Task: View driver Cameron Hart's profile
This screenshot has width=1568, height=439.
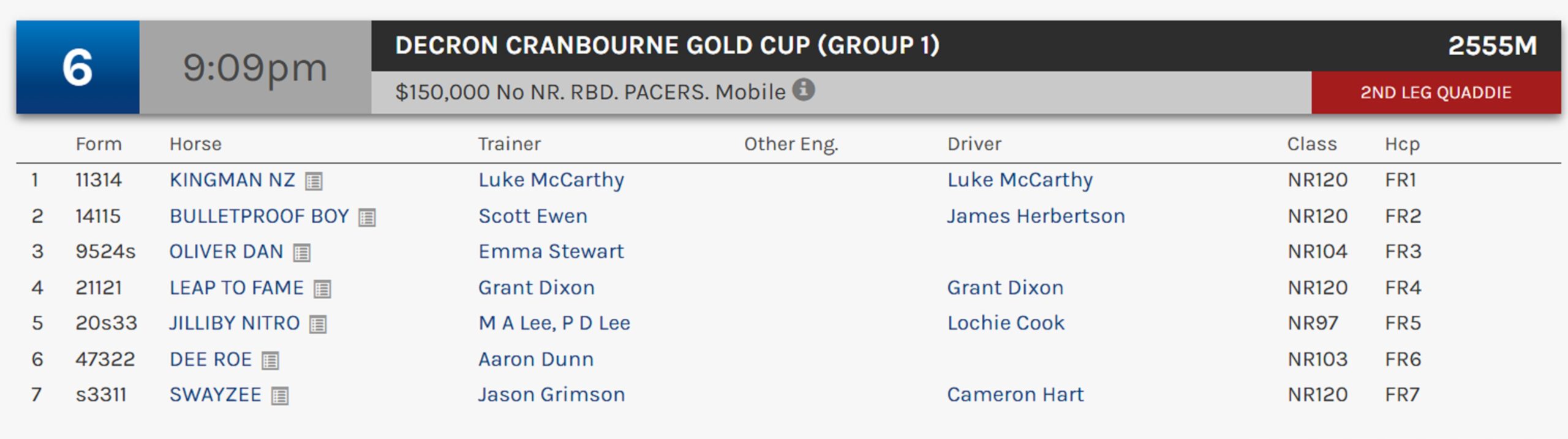Action: [1015, 395]
